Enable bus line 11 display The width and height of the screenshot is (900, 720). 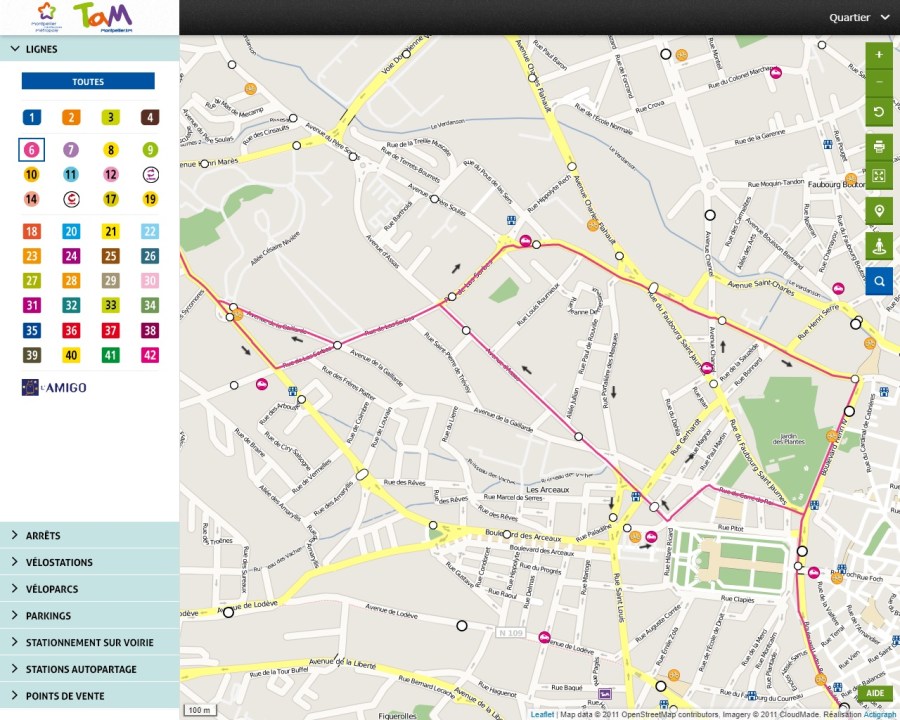pos(71,175)
